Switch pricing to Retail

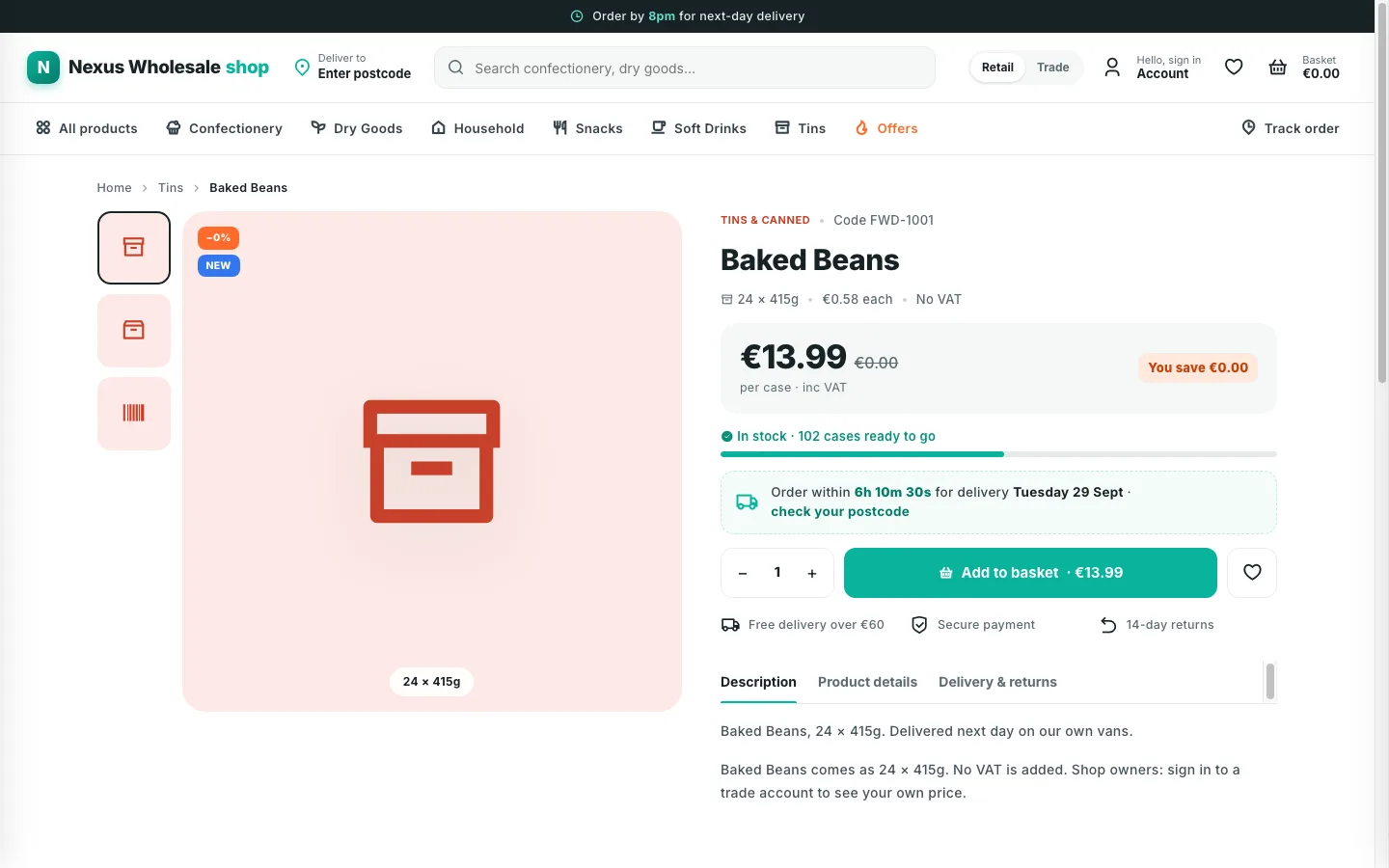coord(997,68)
